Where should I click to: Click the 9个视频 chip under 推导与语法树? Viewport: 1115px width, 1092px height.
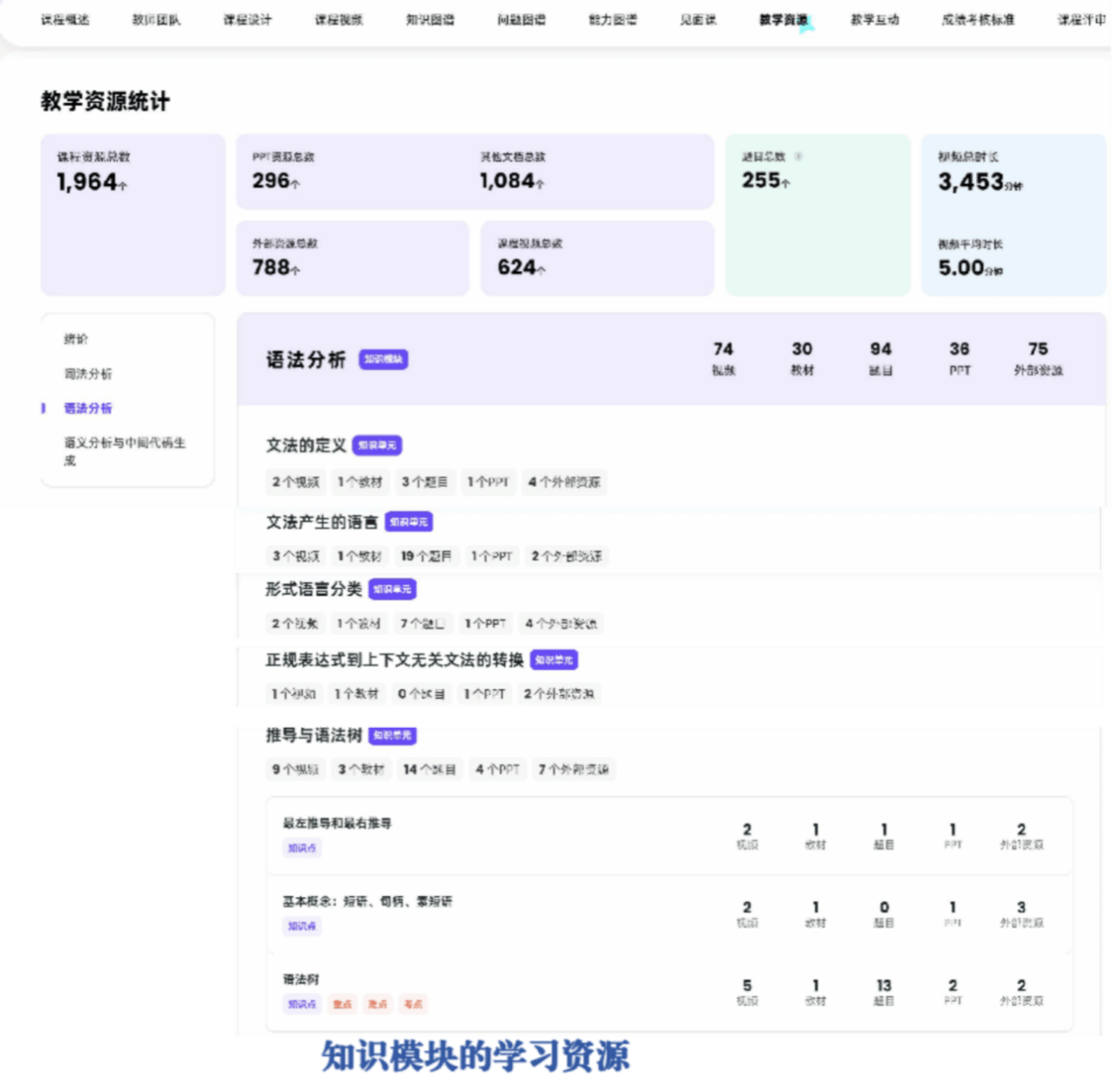295,769
